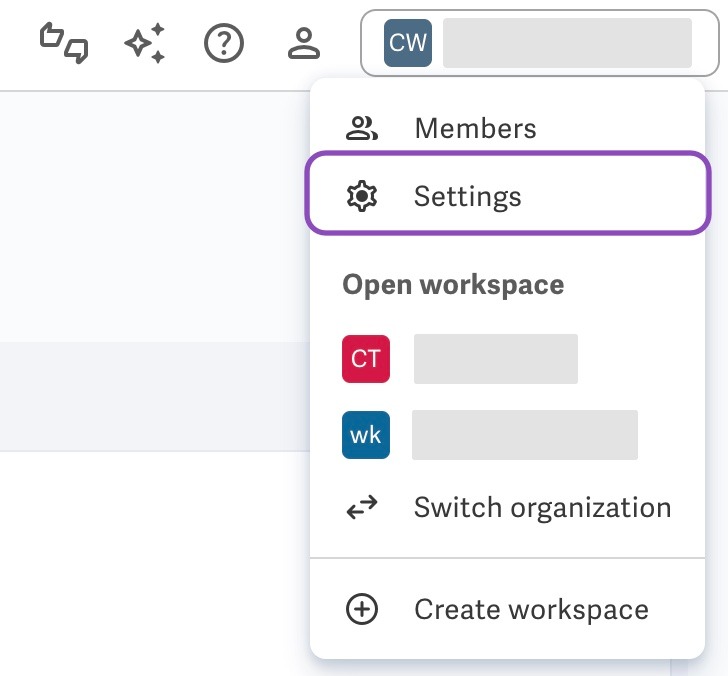Toggle the CW workspace switcher dropdown
Viewport: 728px width, 676px height.
[540, 43]
